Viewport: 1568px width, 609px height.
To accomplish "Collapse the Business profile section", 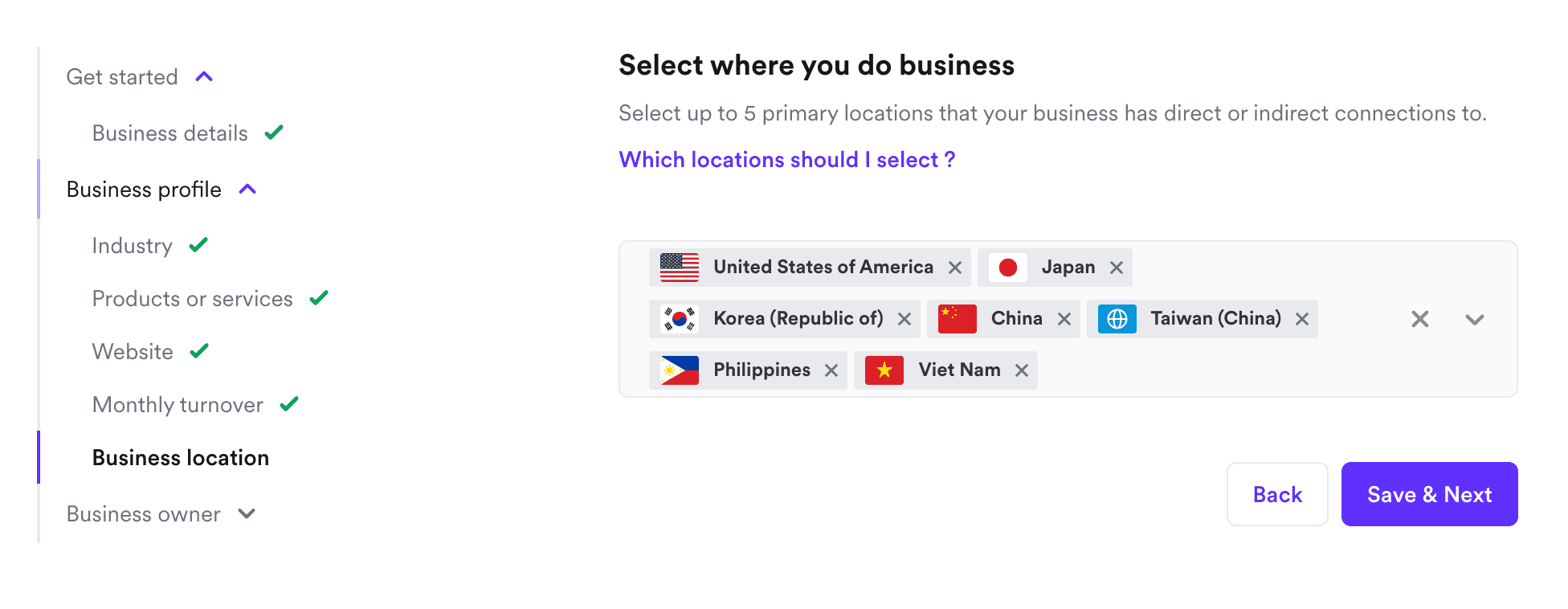I will 247,190.
